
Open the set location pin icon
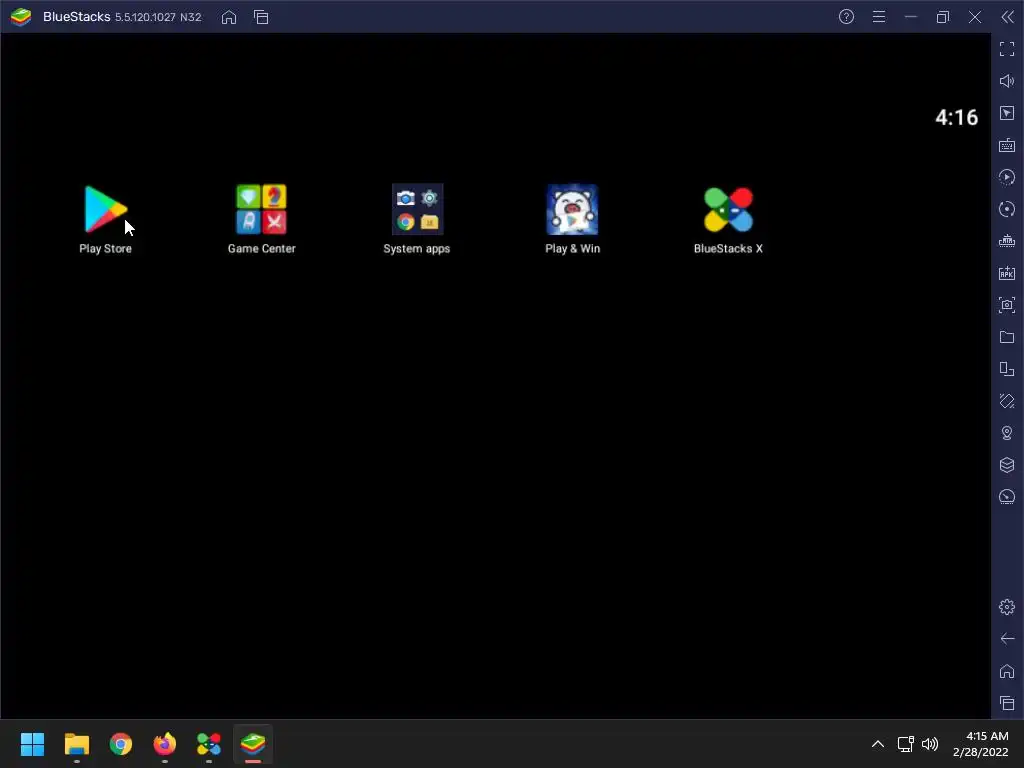[1007, 433]
